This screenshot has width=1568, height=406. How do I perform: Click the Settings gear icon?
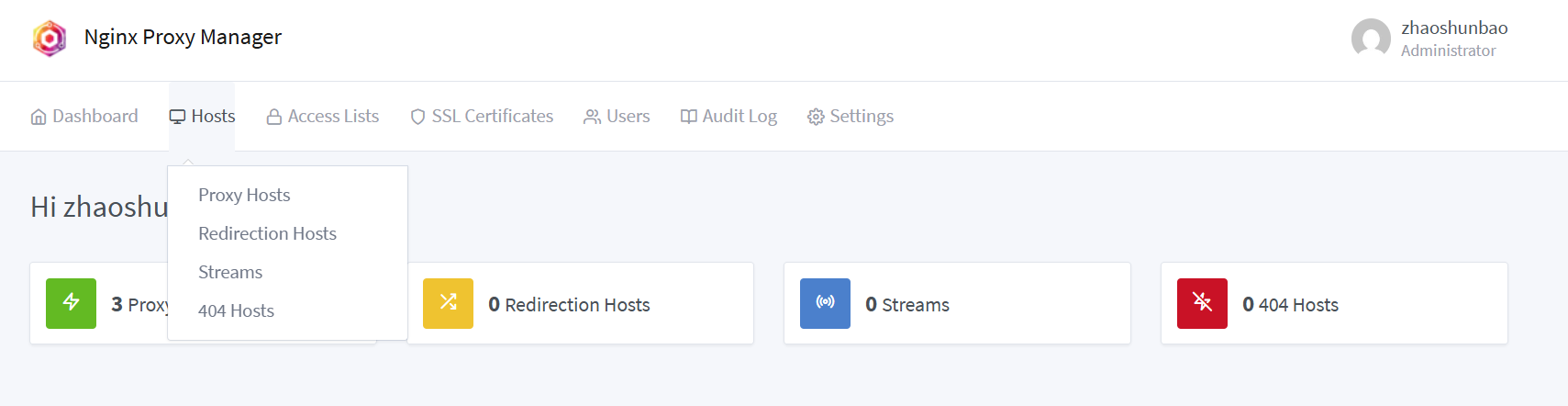[816, 117]
